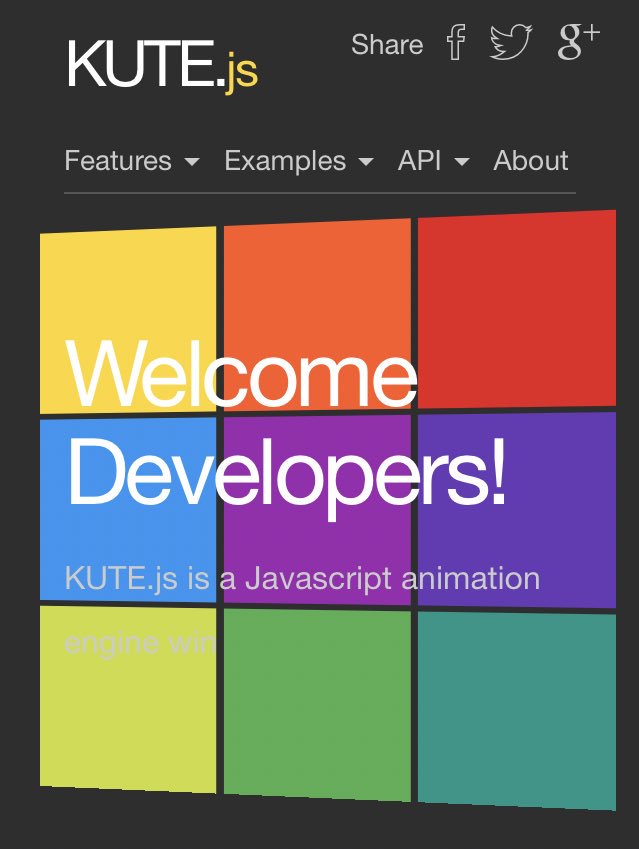639x849 pixels.
Task: Click the 'Share' label text
Action: point(387,44)
